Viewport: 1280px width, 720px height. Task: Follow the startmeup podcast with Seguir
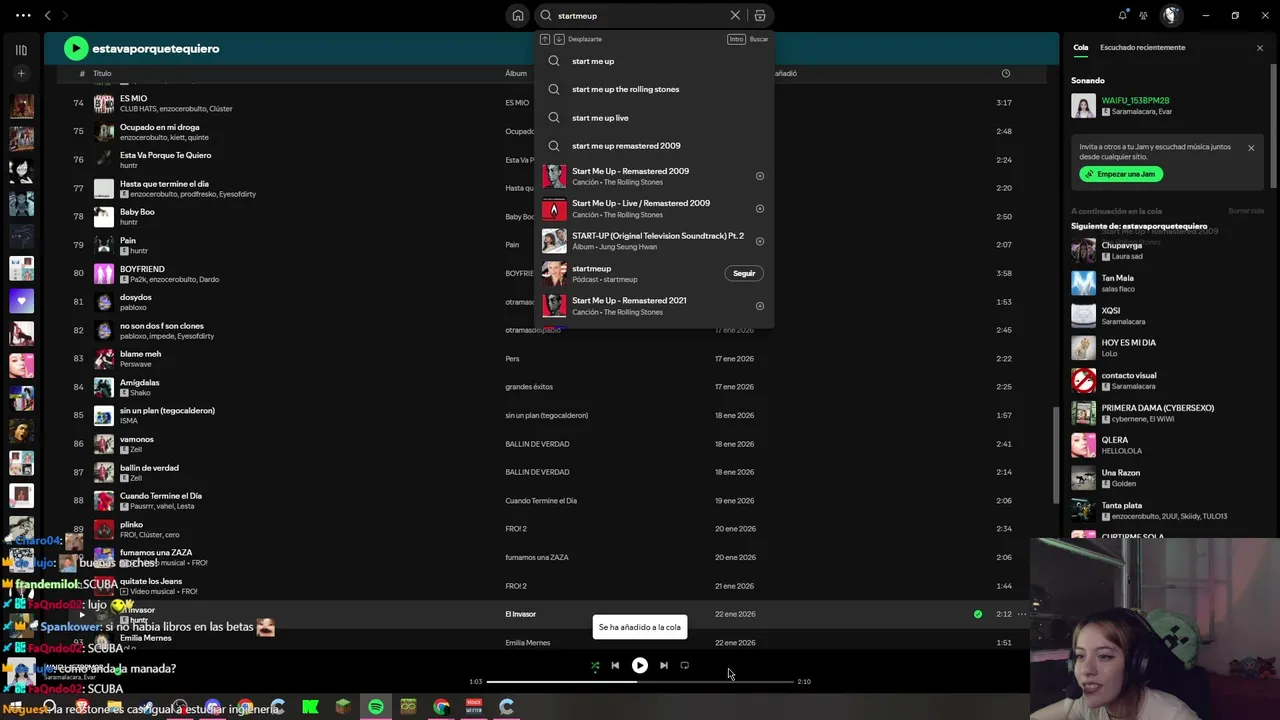pyautogui.click(x=744, y=273)
